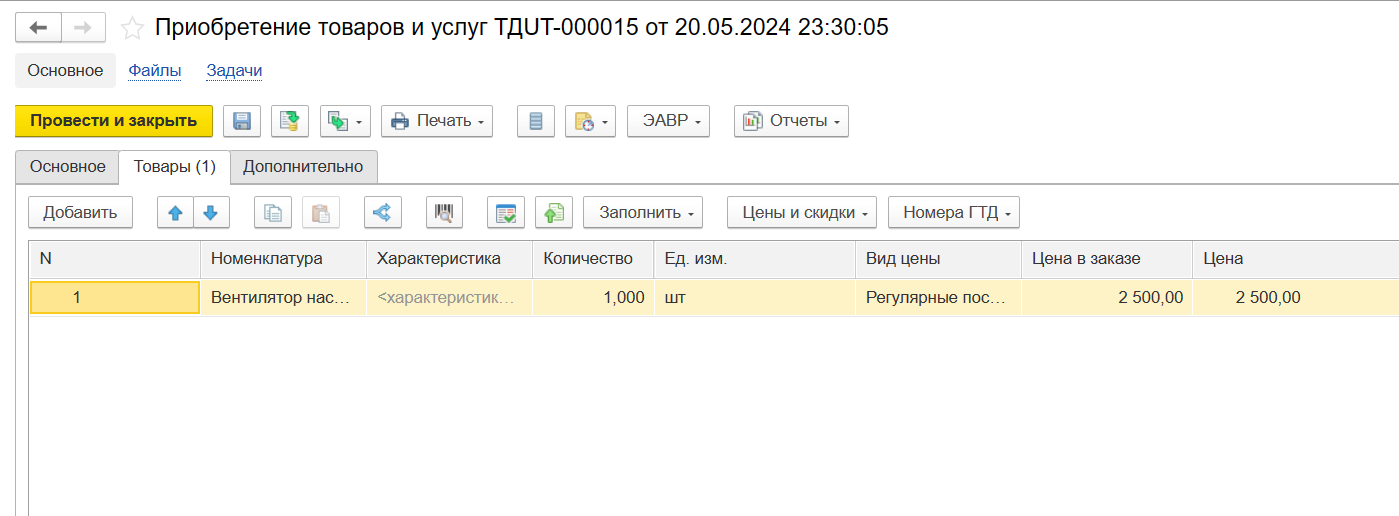
Task: Move the row down with blue arrow
Action: pyautogui.click(x=211, y=212)
